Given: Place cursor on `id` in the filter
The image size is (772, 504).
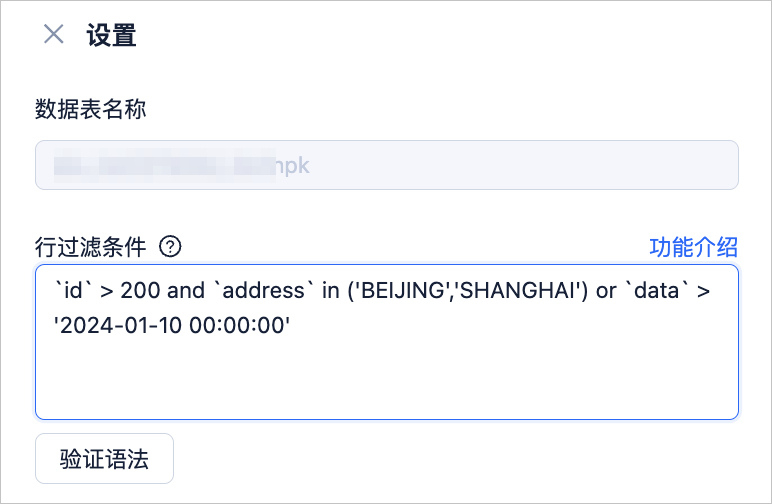Looking at the screenshot, I should pos(74,290).
